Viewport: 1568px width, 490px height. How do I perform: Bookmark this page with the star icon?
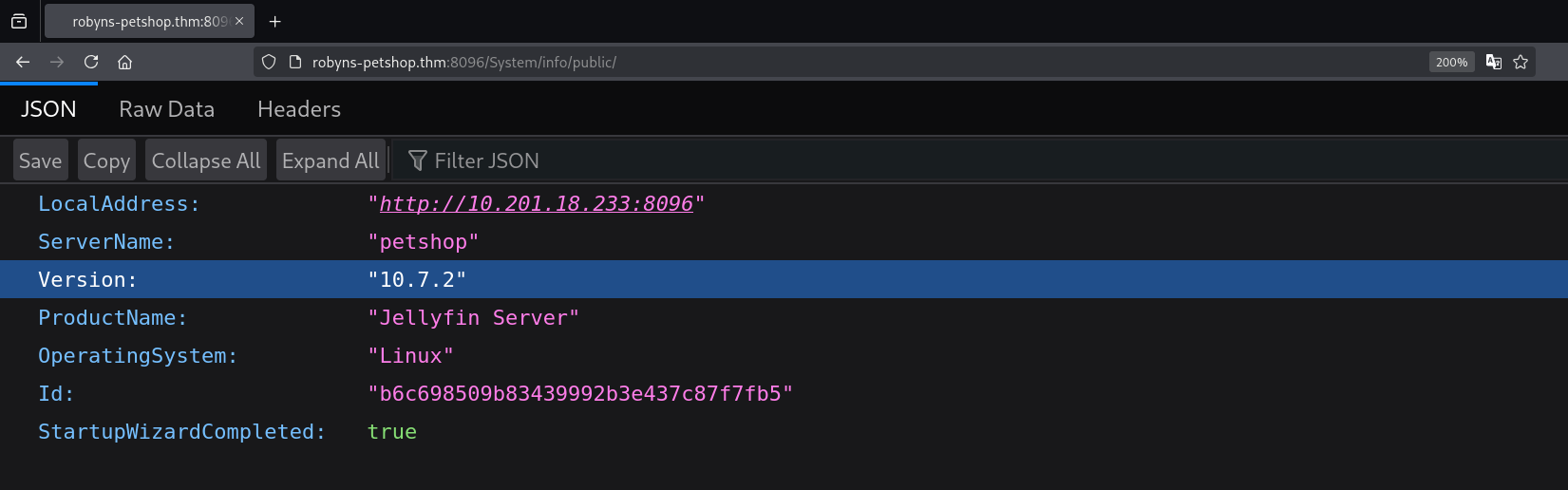1521,62
